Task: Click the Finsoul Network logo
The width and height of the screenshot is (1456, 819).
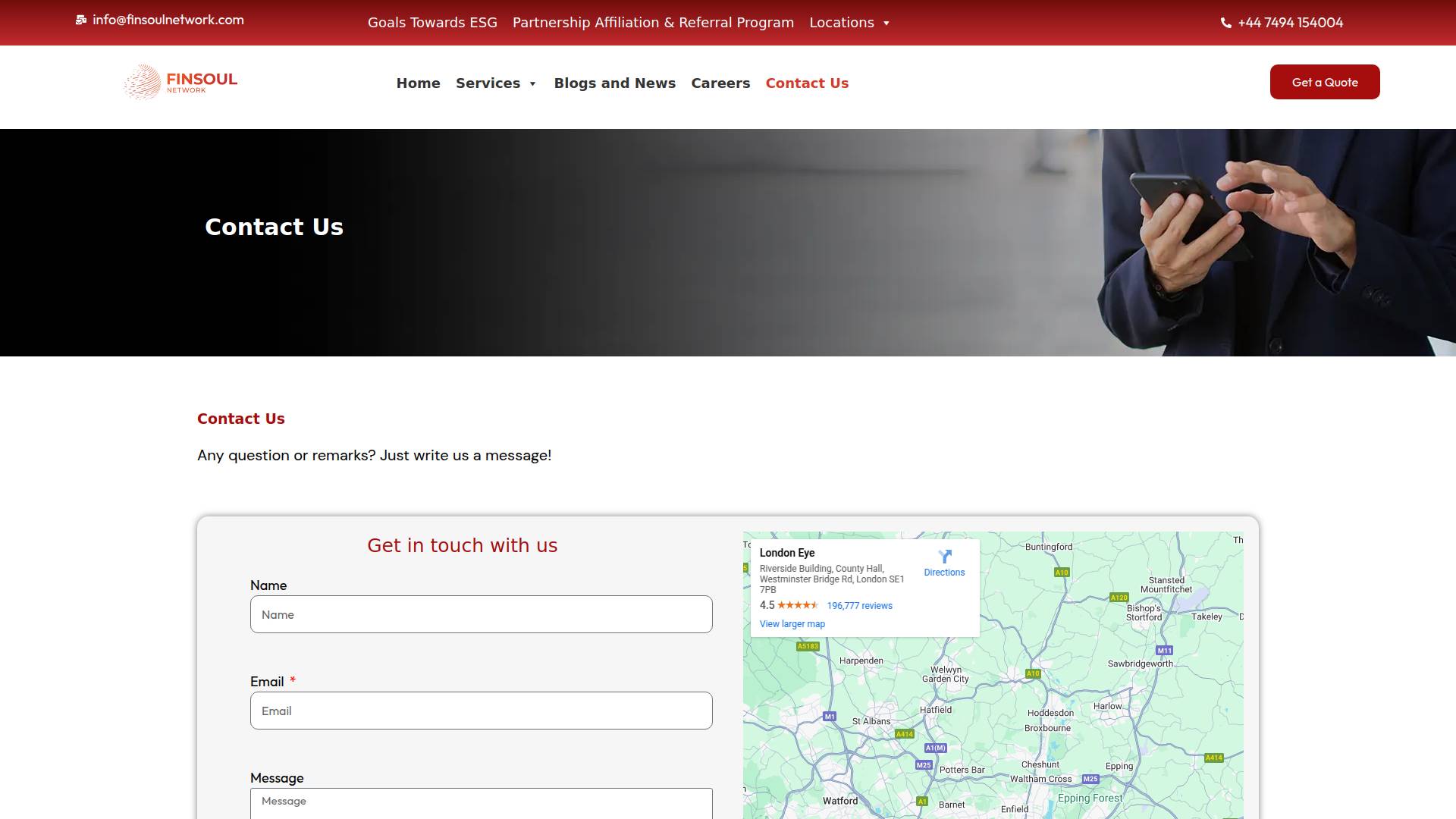Action: click(x=180, y=82)
